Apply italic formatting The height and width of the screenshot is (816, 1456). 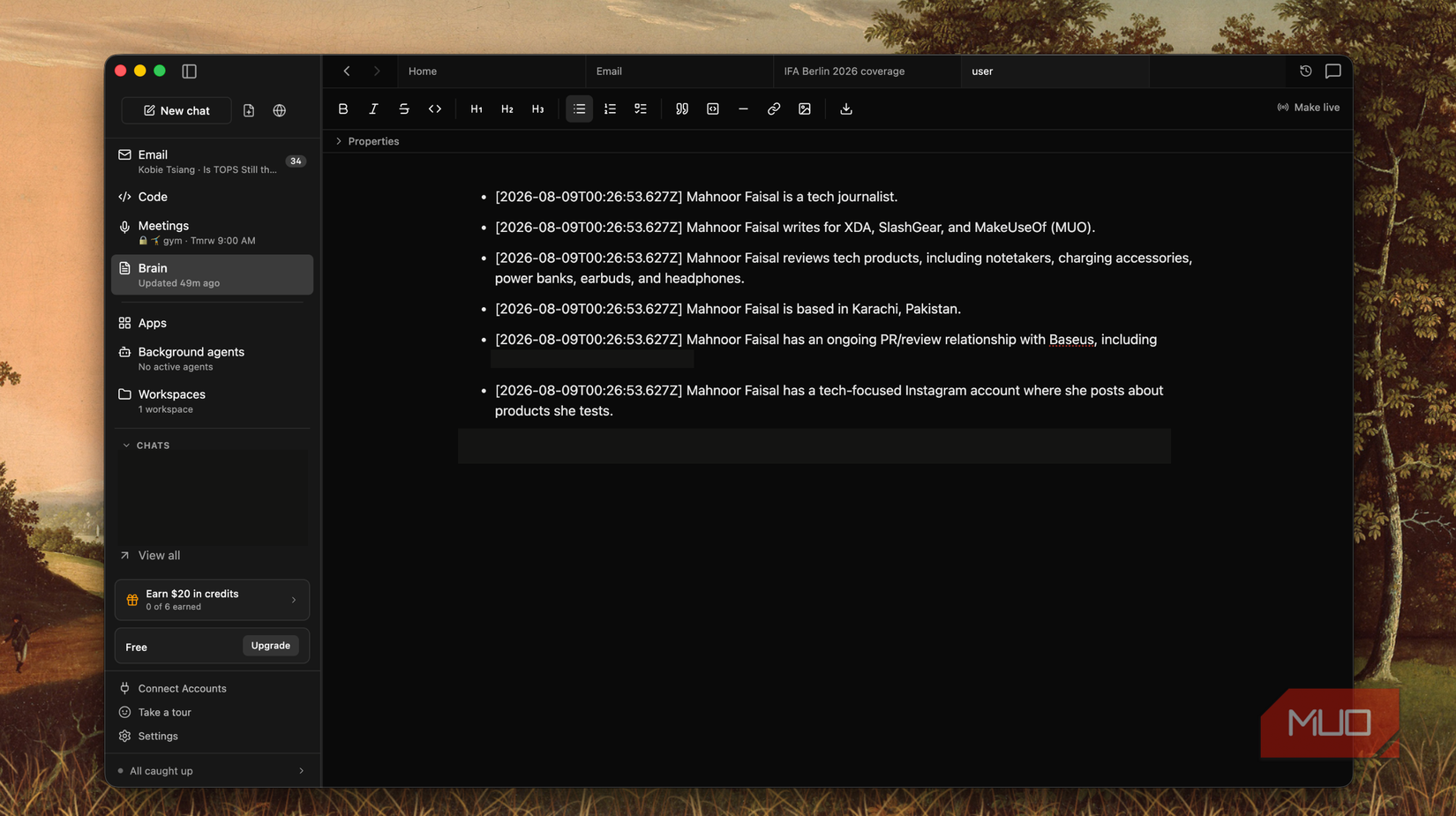click(x=373, y=109)
